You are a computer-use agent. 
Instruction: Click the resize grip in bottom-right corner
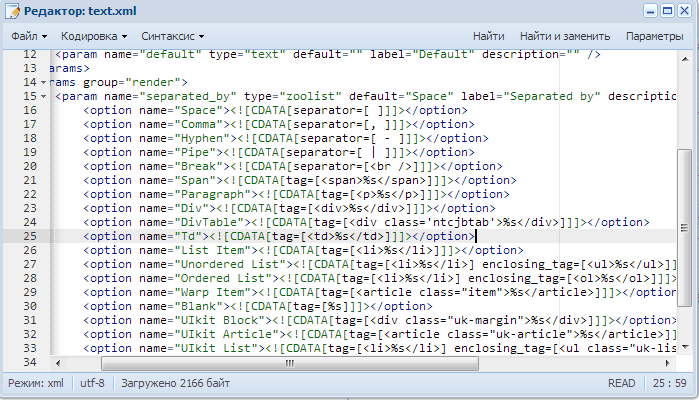point(692,393)
